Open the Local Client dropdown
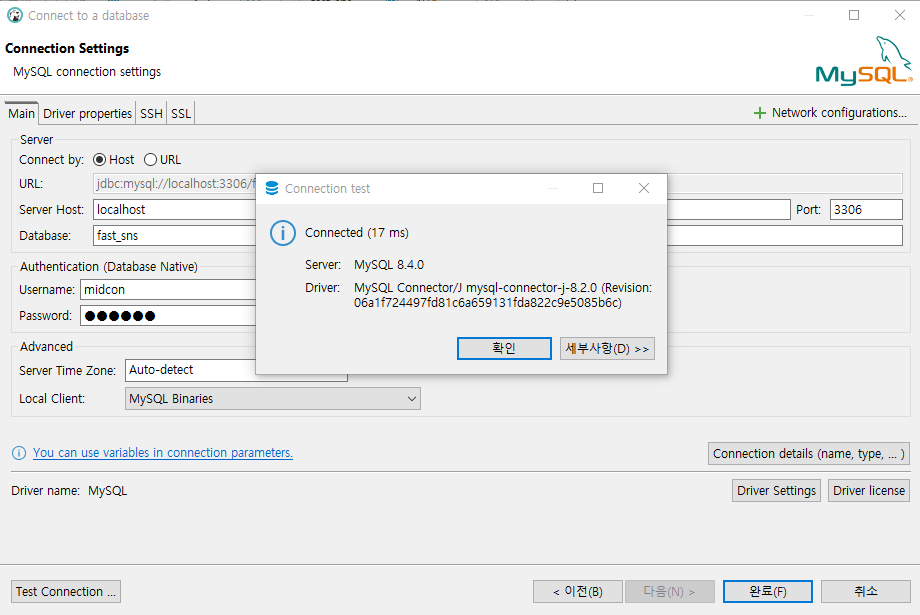 tap(273, 399)
